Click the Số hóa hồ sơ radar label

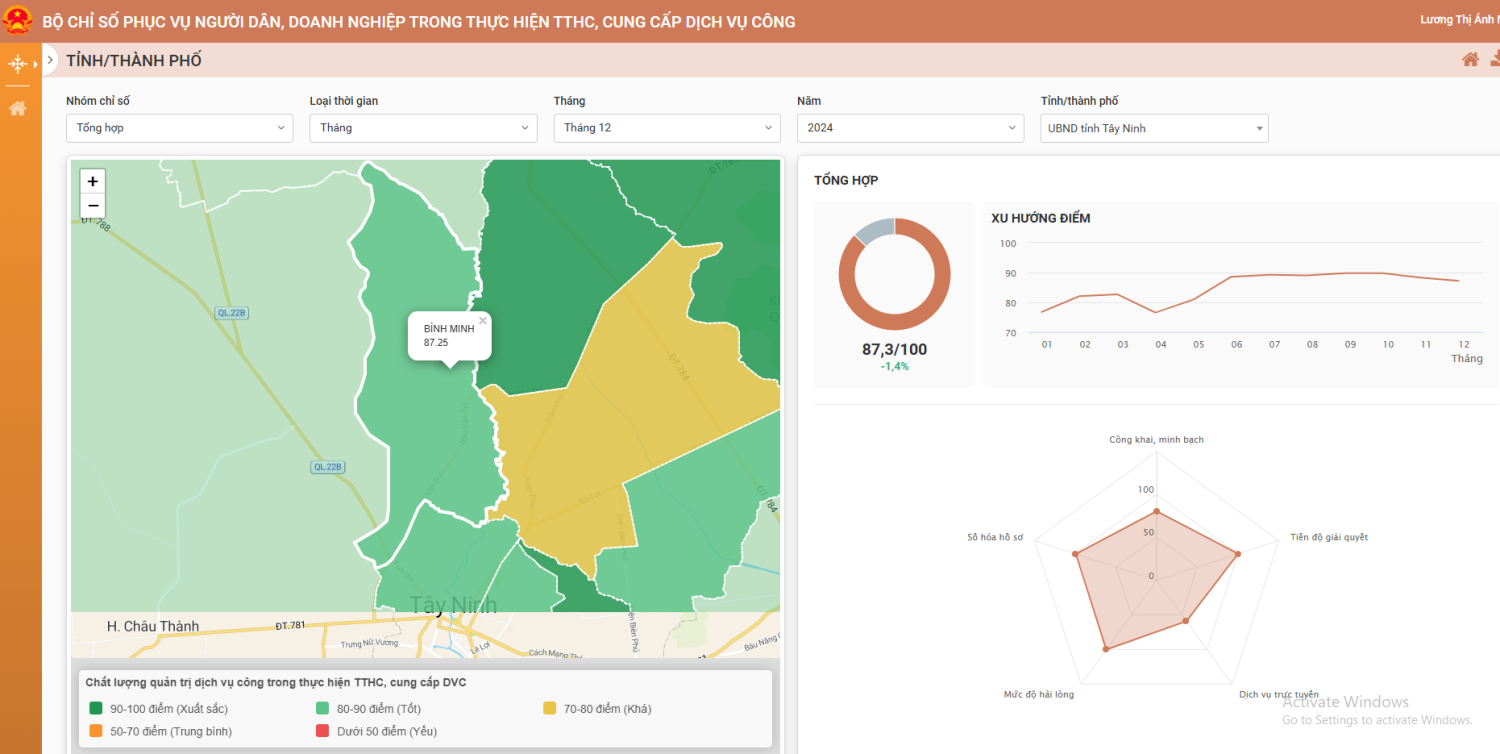coord(995,537)
